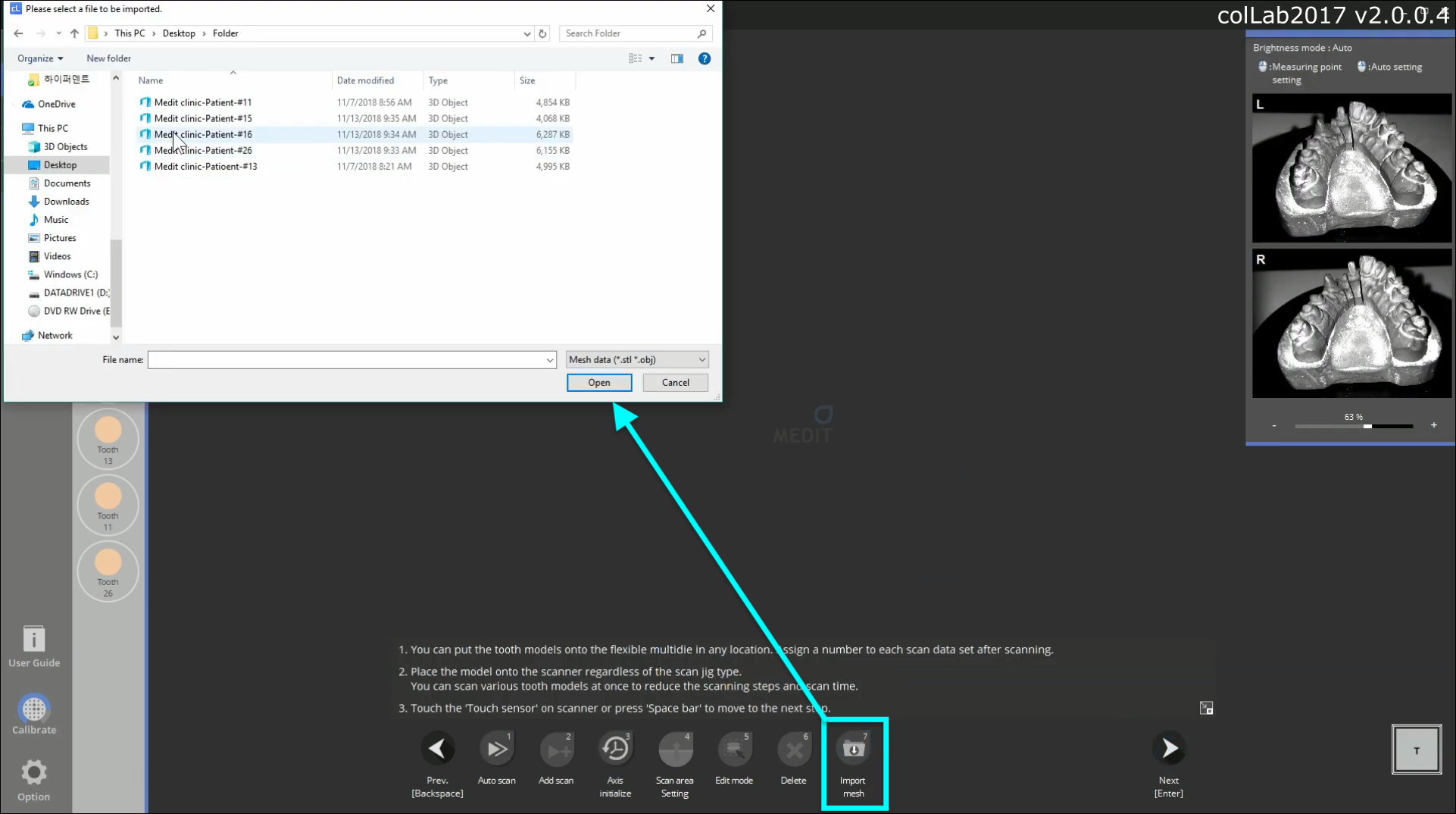The height and width of the screenshot is (814, 1456).
Task: Select Medit clinic-Patient-#15 file
Action: pos(355,118)
